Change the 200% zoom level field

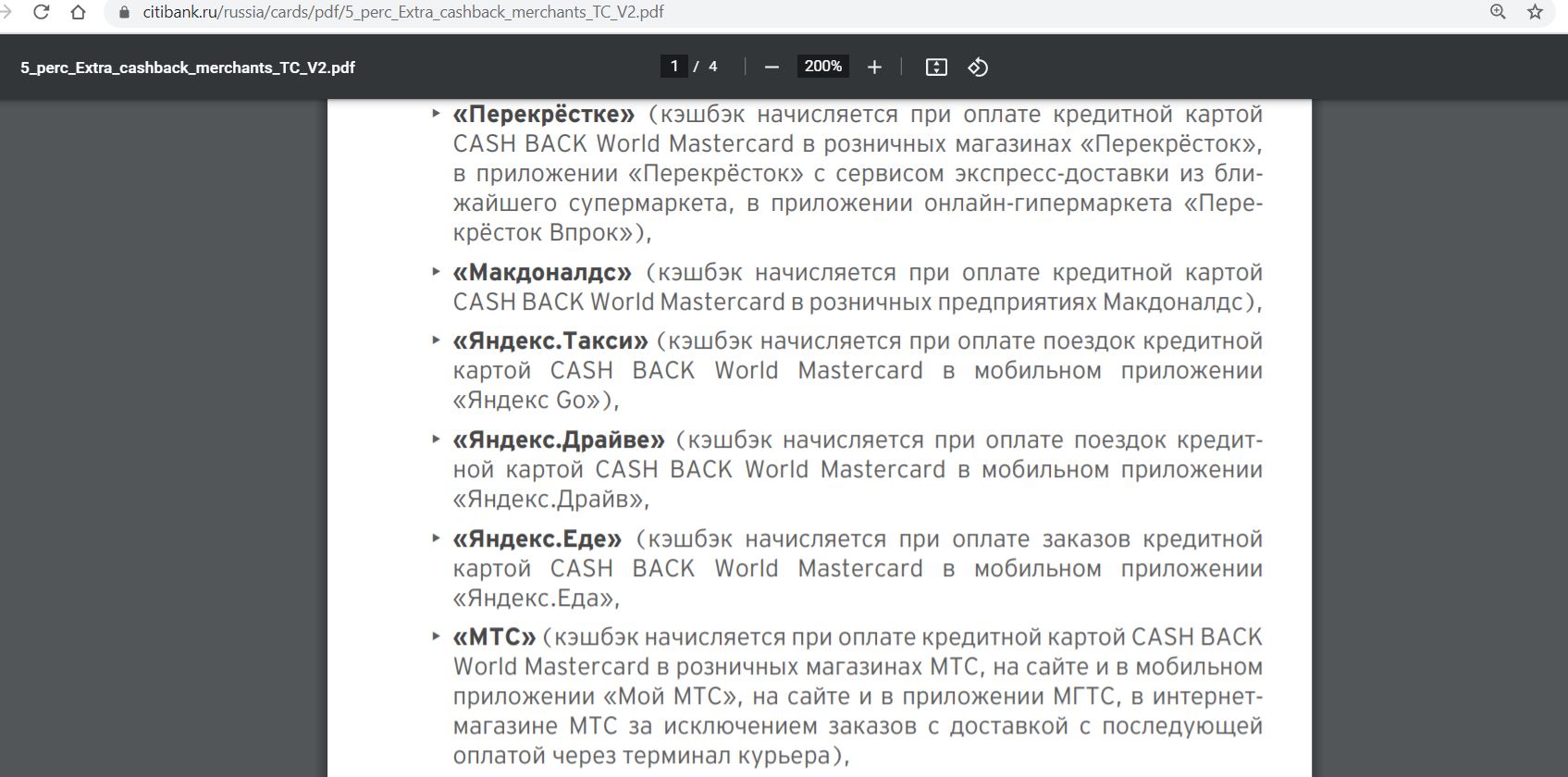(823, 67)
